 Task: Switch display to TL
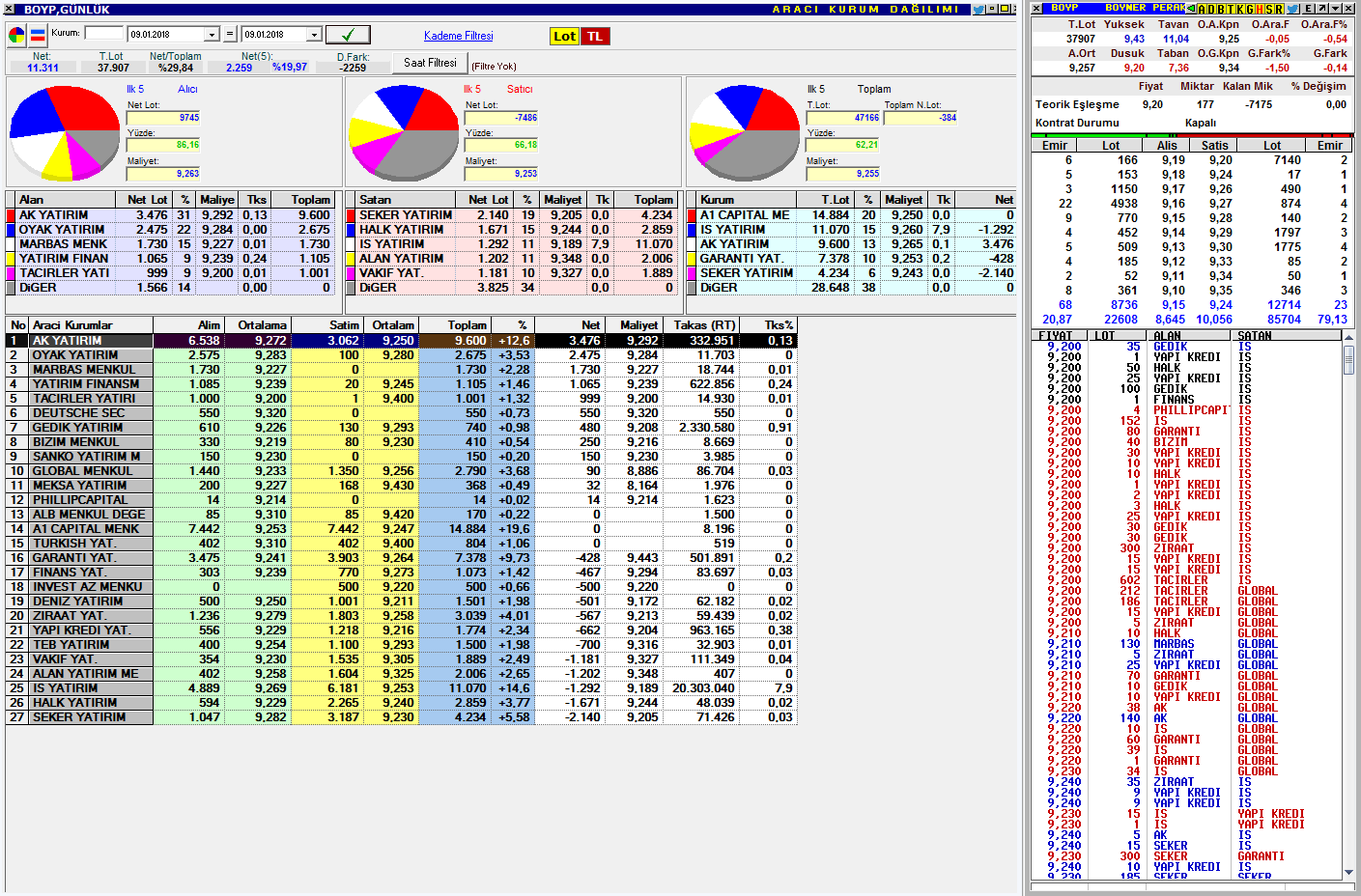pos(595,36)
